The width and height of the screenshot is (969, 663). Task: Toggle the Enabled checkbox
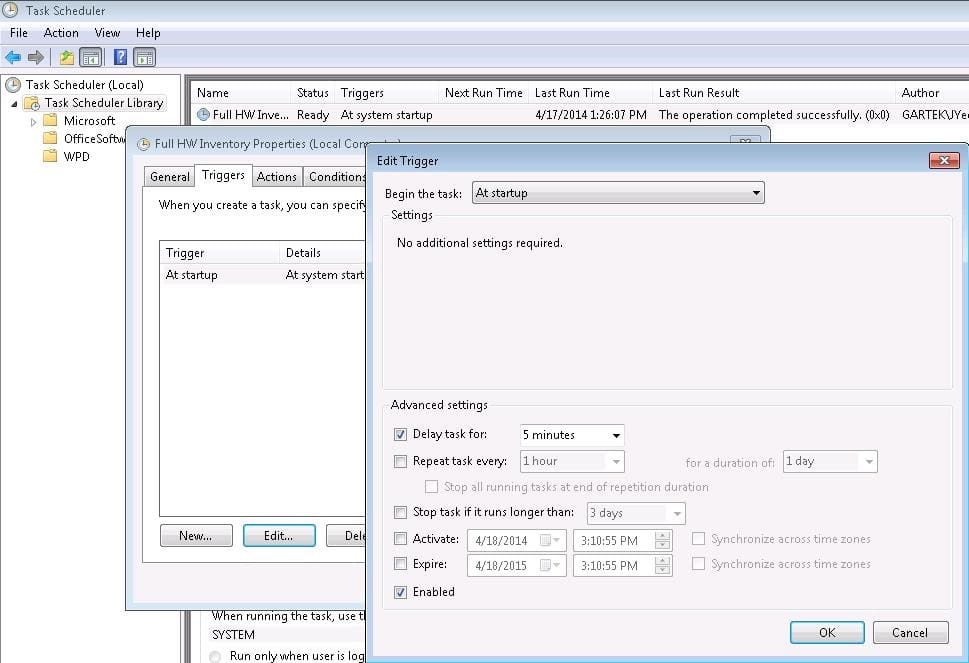coord(400,592)
